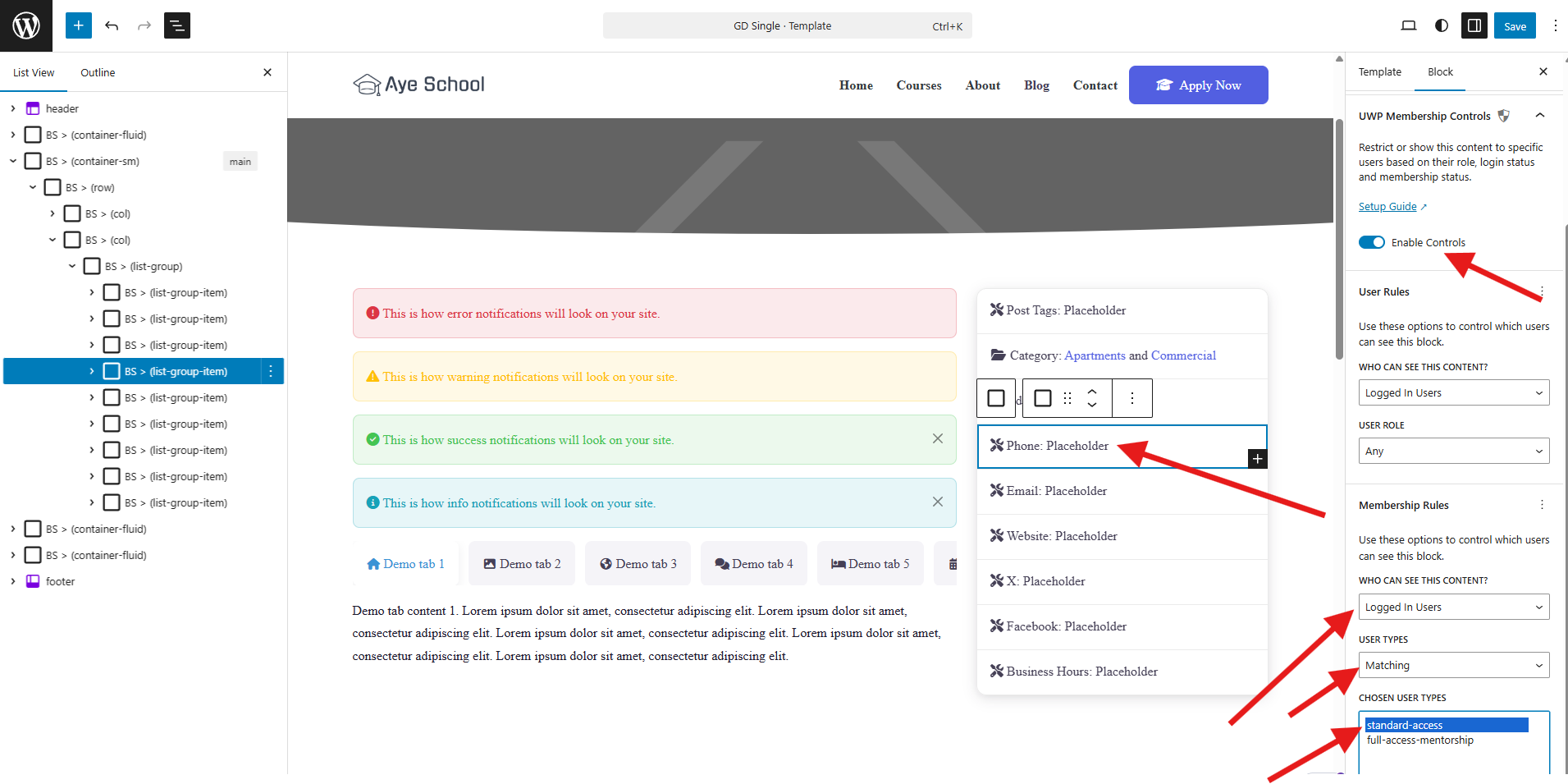The width and height of the screenshot is (1568, 784).
Task: Toggle the Settings sidebar panel icon
Action: click(x=1474, y=25)
